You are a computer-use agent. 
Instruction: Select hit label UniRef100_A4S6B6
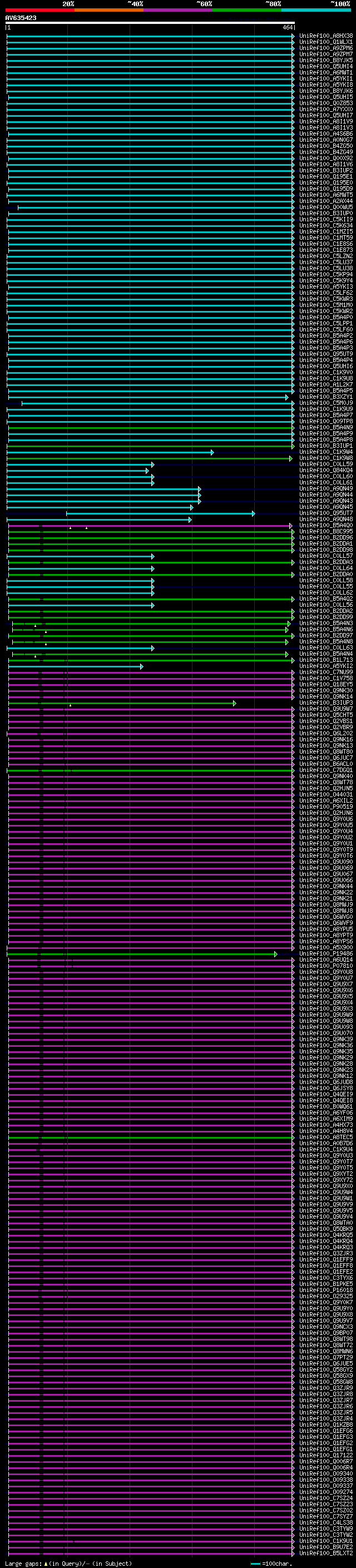click(326, 134)
